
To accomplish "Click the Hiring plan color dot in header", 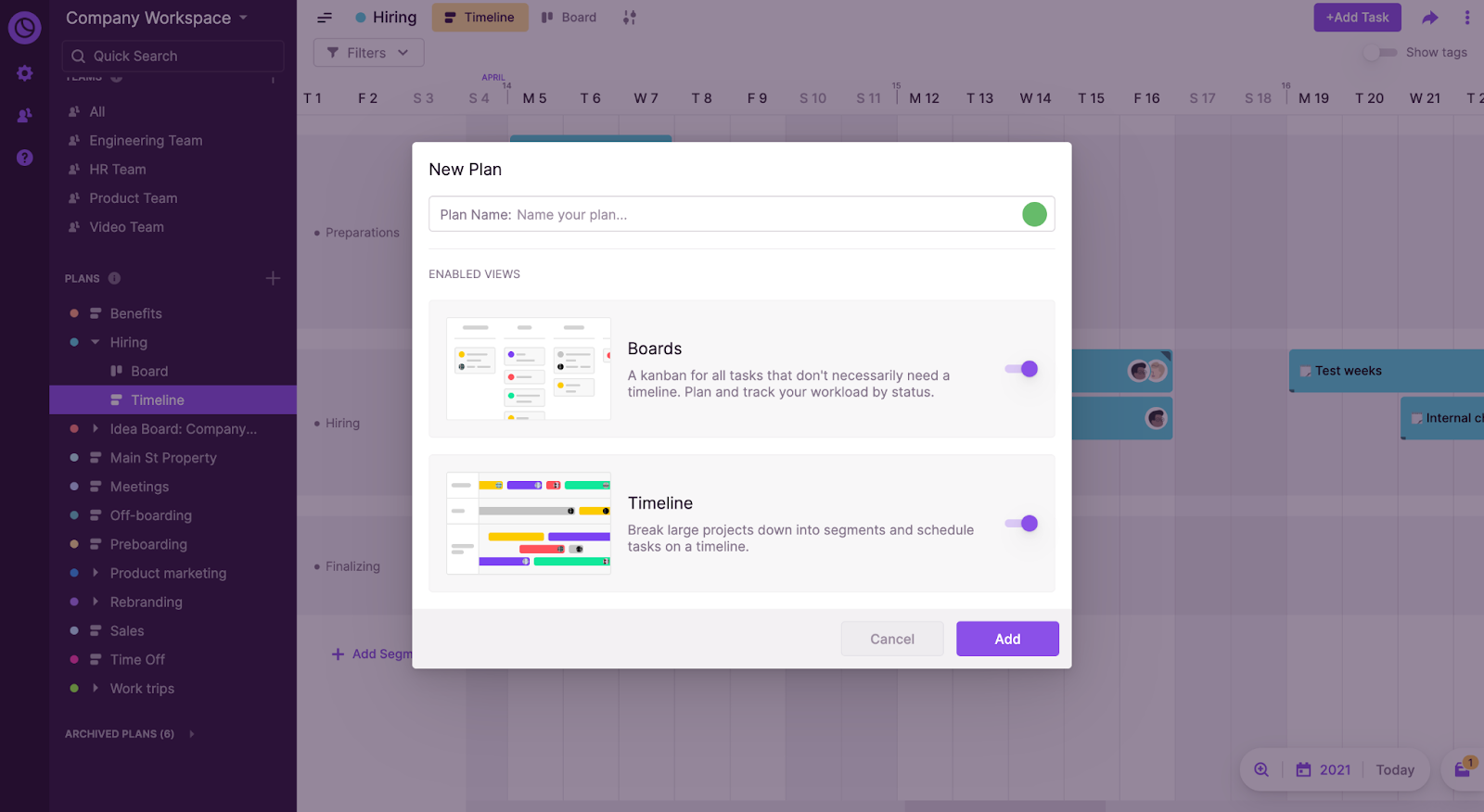I will point(361,18).
